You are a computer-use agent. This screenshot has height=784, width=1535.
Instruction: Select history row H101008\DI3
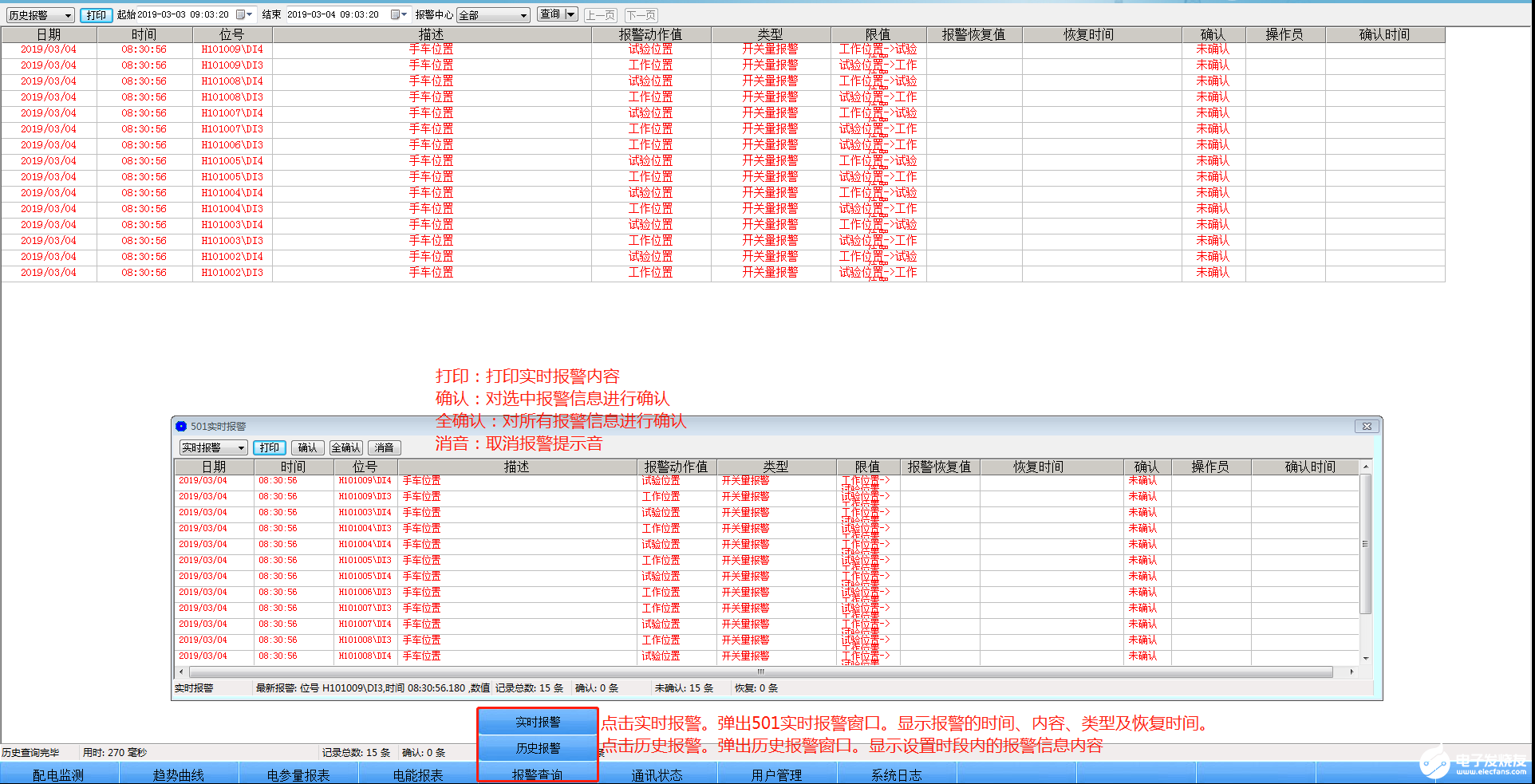coord(723,97)
